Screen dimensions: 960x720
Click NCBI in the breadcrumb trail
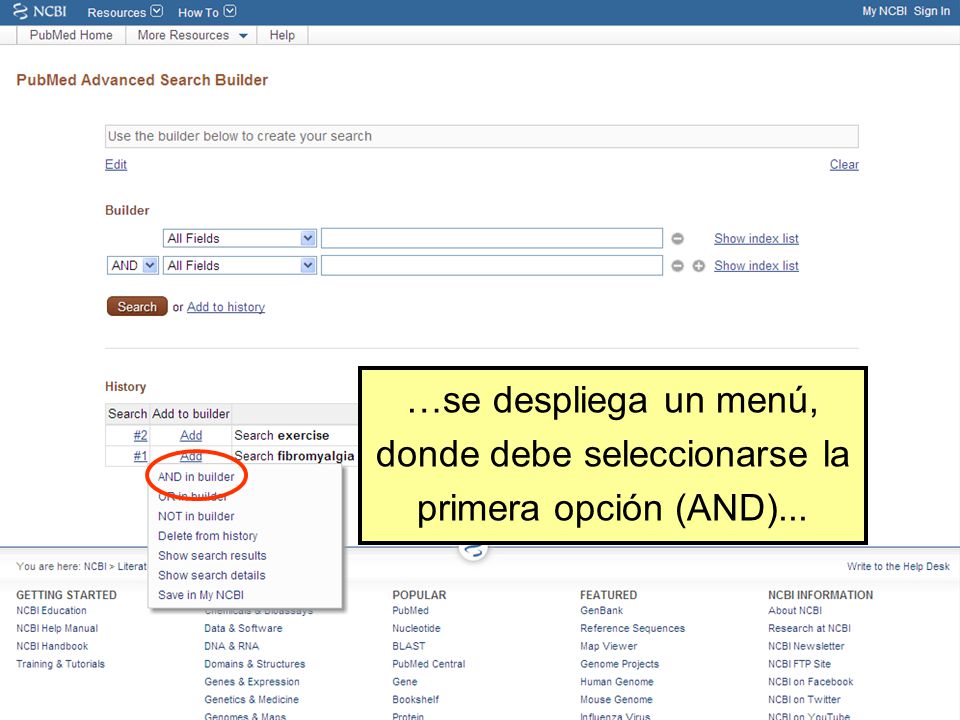pyautogui.click(x=95, y=566)
